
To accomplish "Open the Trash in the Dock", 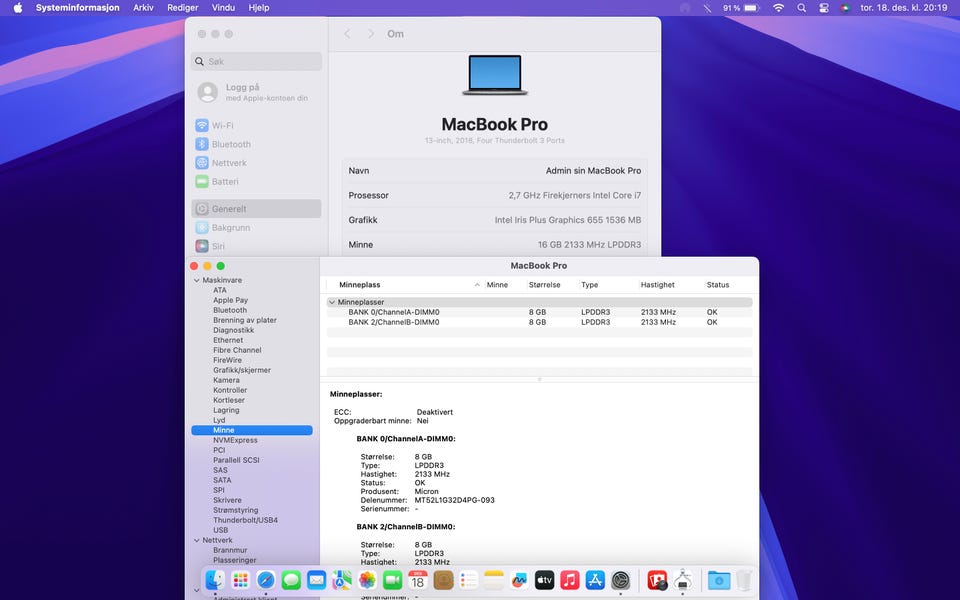I will (x=744, y=579).
